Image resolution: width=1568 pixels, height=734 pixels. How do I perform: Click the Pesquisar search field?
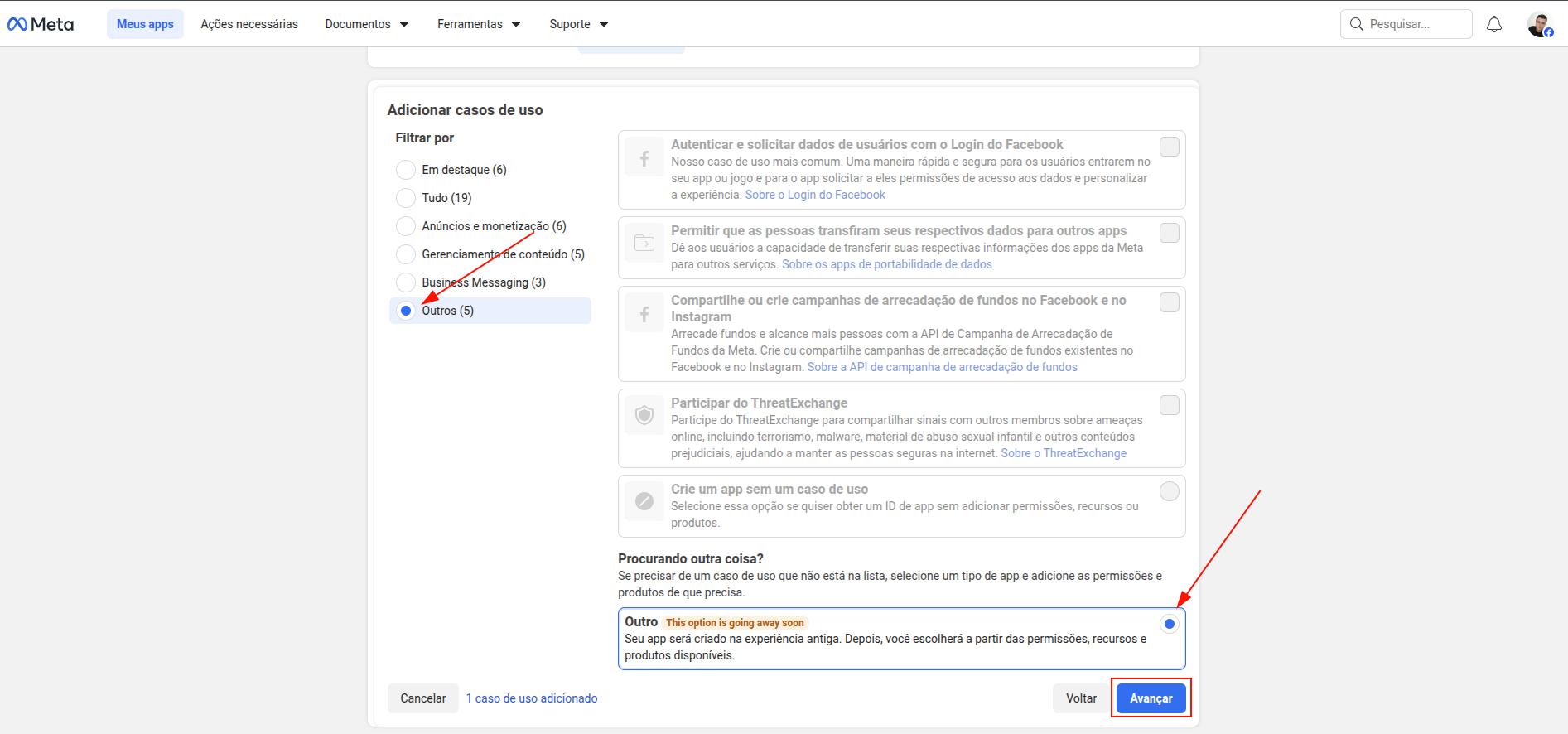[x=1406, y=24]
